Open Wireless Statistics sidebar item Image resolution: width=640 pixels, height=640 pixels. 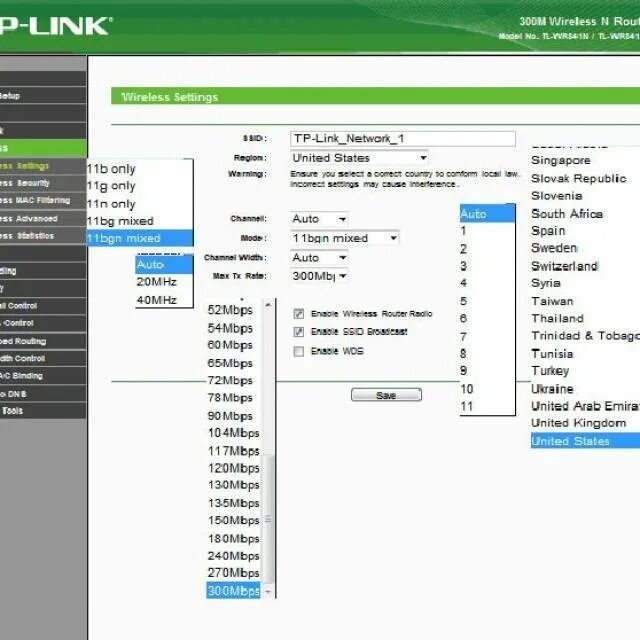point(43,236)
